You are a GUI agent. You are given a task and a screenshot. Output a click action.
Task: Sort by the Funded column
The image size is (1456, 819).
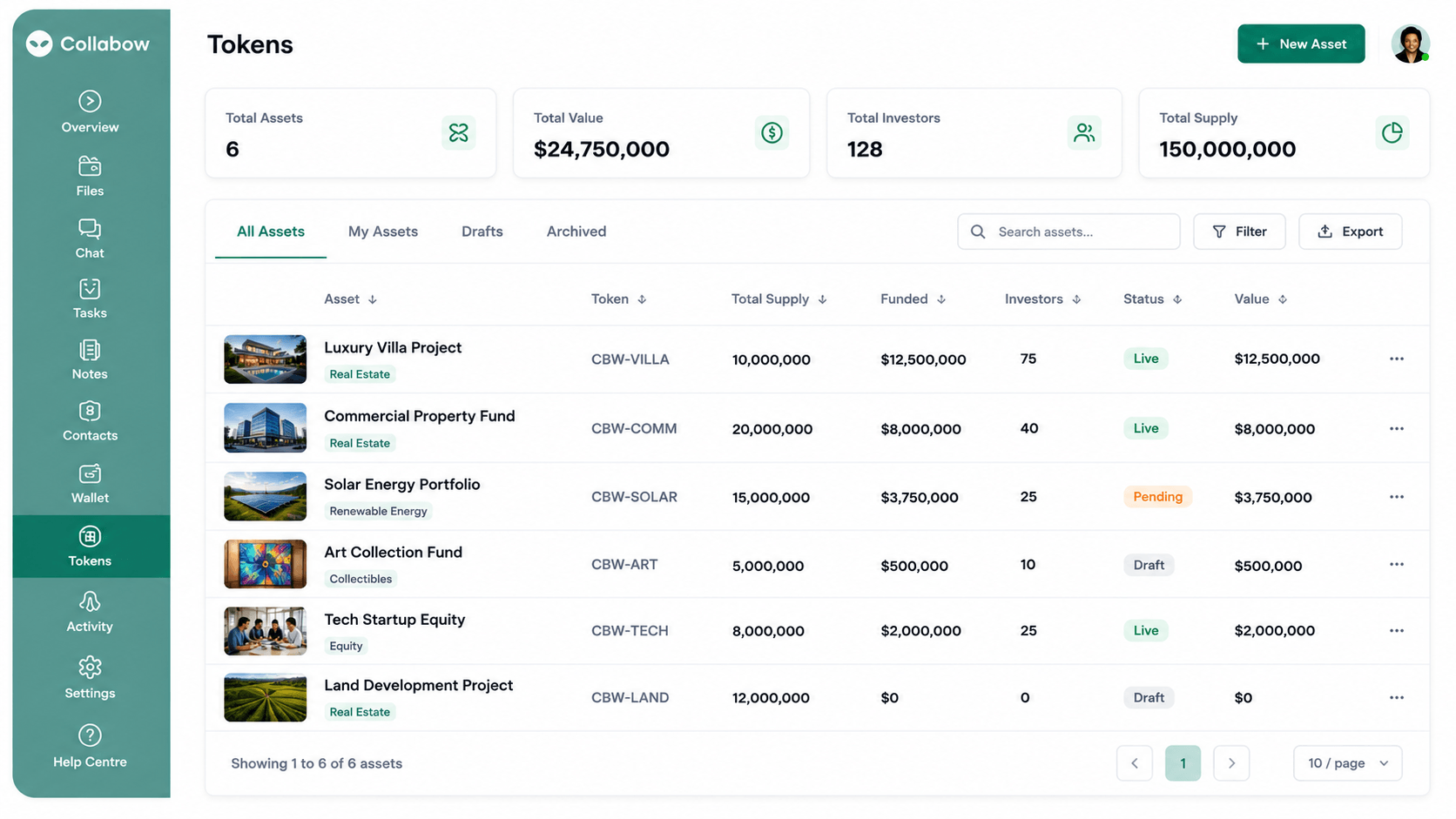913,299
